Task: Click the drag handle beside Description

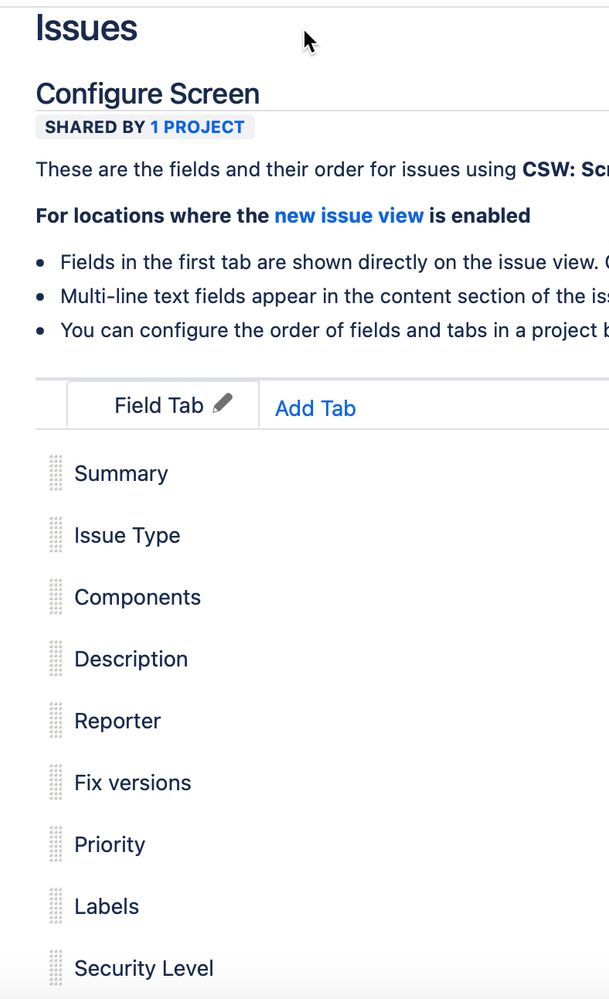Action: (56, 659)
